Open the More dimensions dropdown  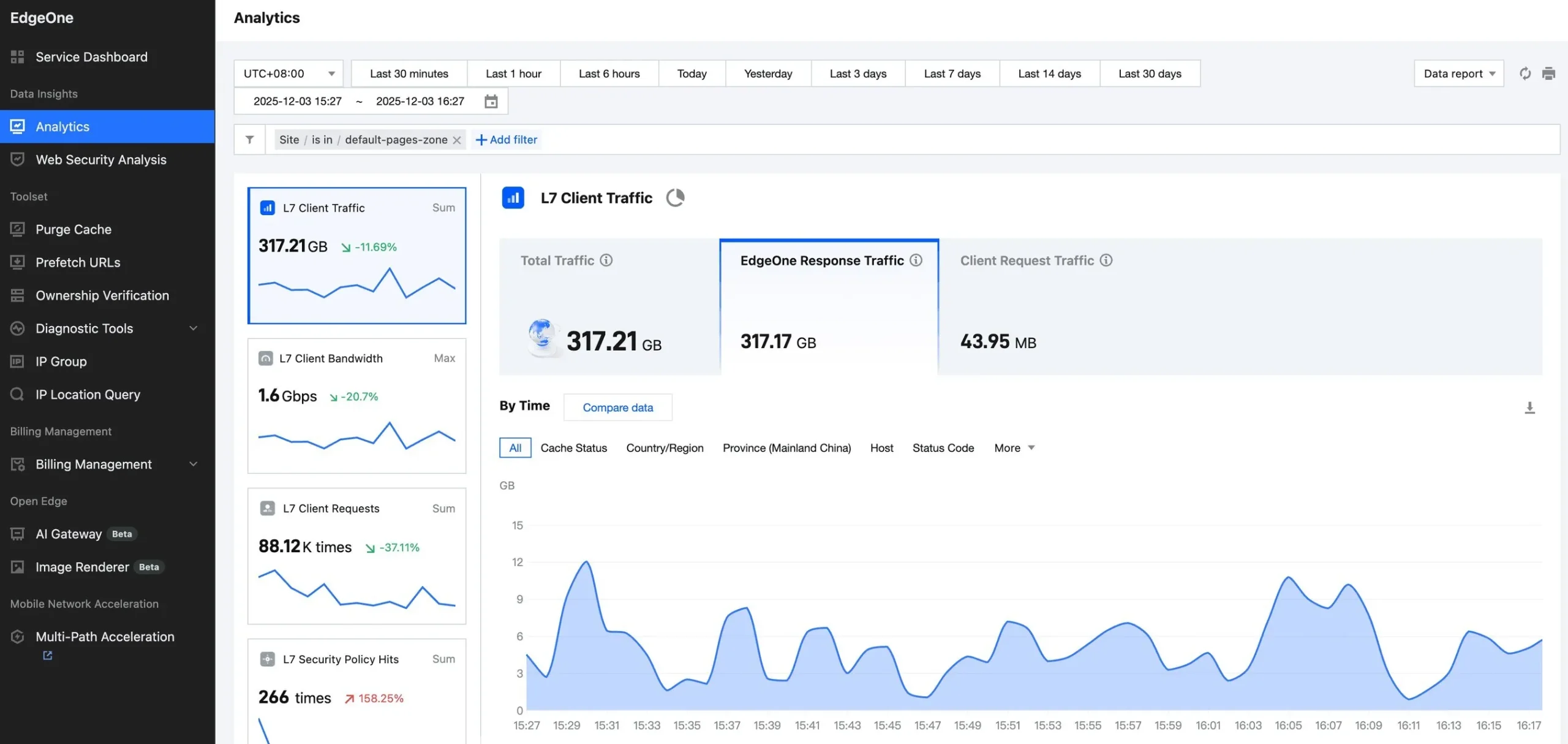1012,447
